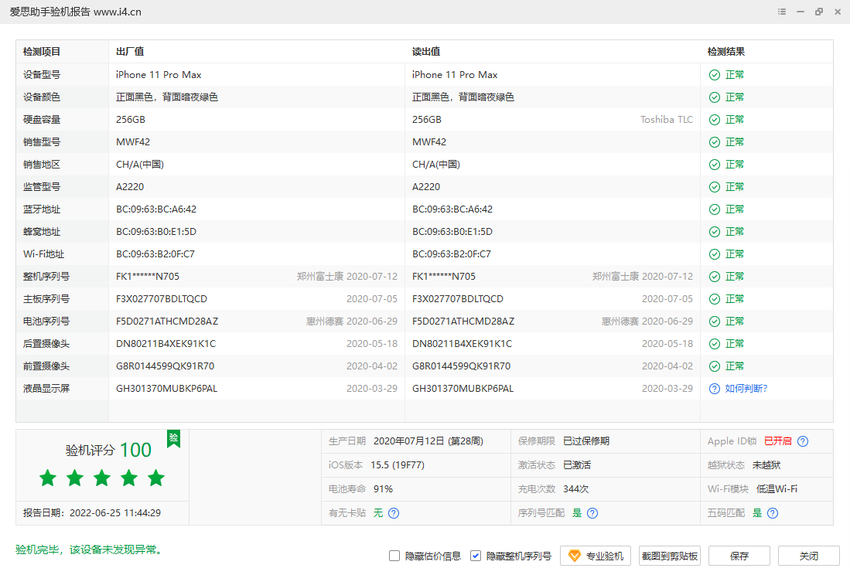Click the green check icon for 监管型号
The image size is (850, 575).
[x=714, y=187]
